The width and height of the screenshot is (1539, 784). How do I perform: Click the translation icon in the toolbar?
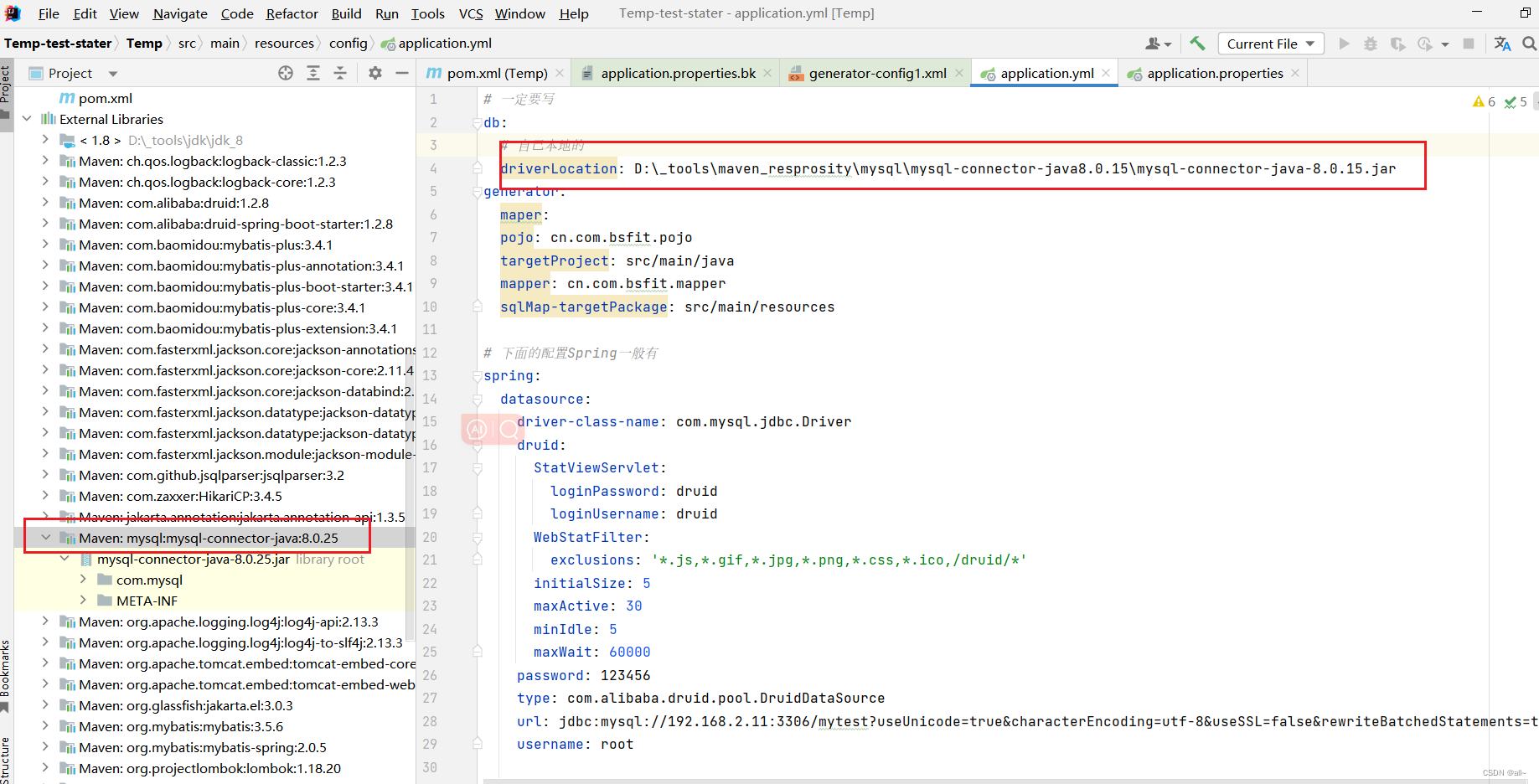point(1501,43)
